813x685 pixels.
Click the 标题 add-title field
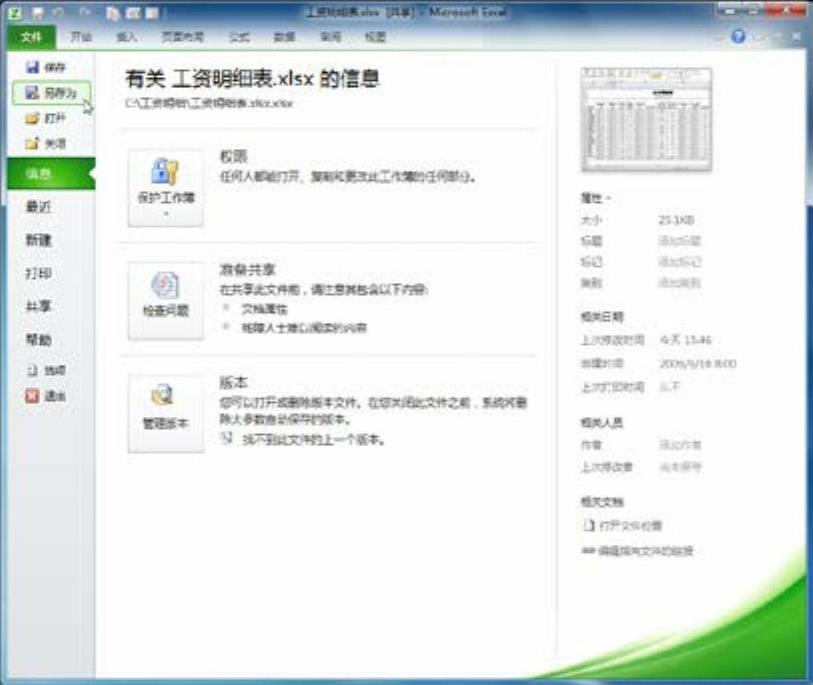click(679, 241)
